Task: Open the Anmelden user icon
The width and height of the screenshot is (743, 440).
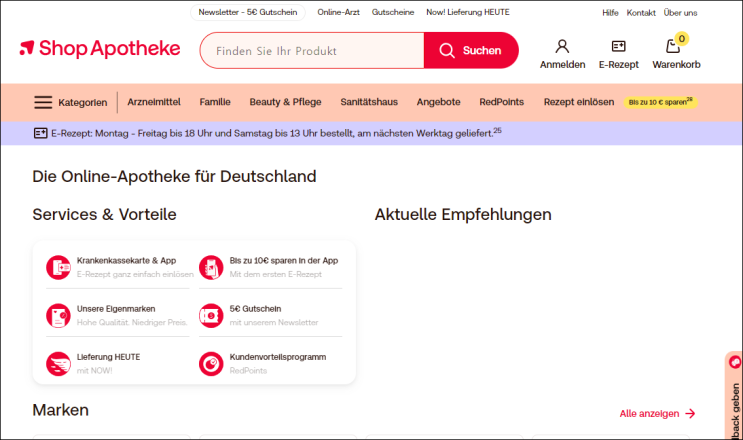Action: 562,46
